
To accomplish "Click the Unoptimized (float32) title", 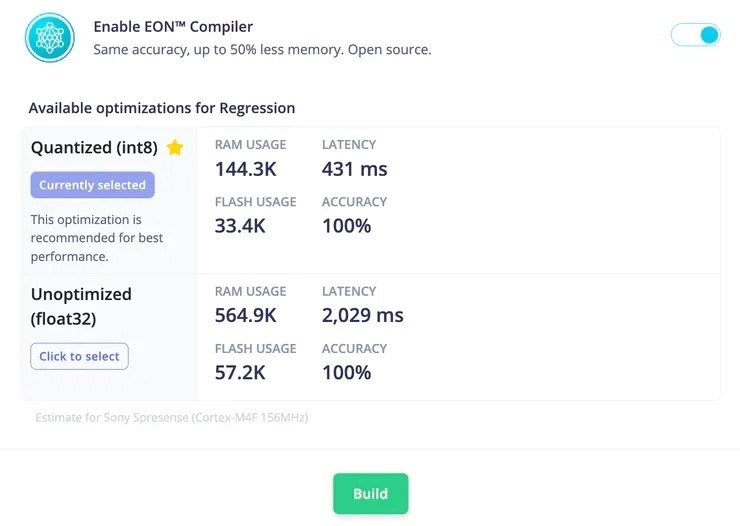I will click(x=81, y=306).
